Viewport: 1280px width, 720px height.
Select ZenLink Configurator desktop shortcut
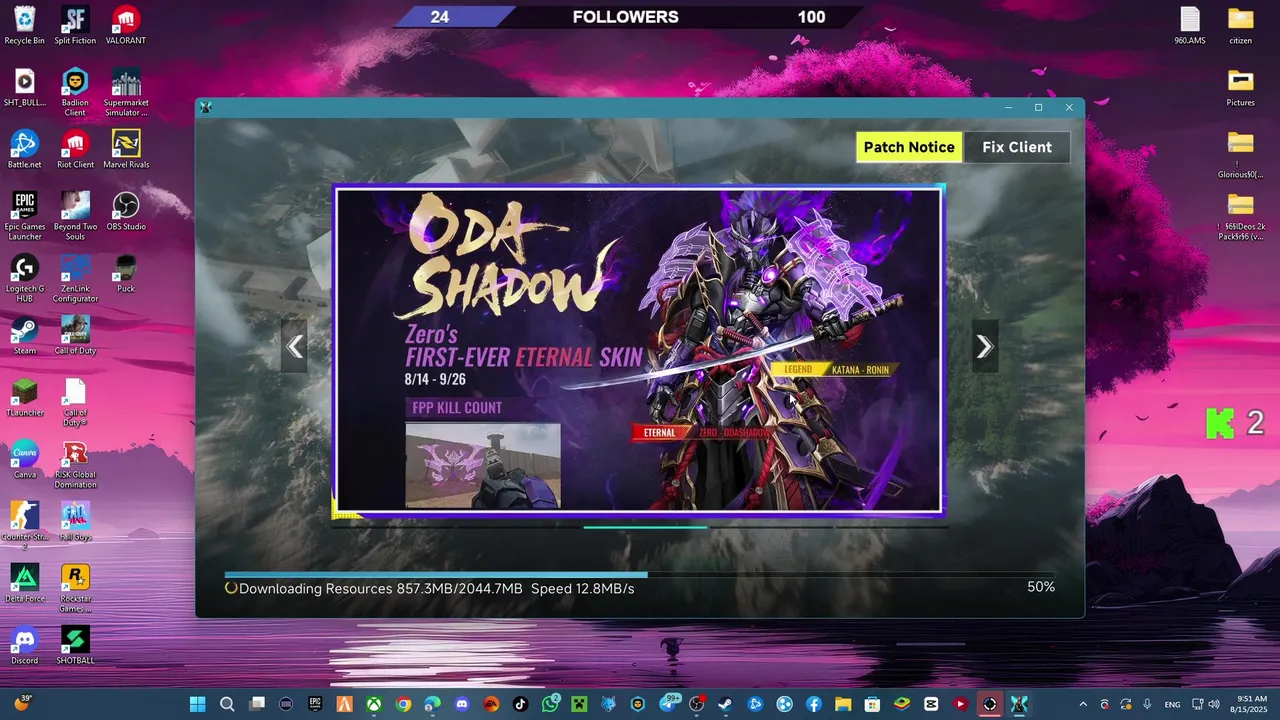point(75,278)
